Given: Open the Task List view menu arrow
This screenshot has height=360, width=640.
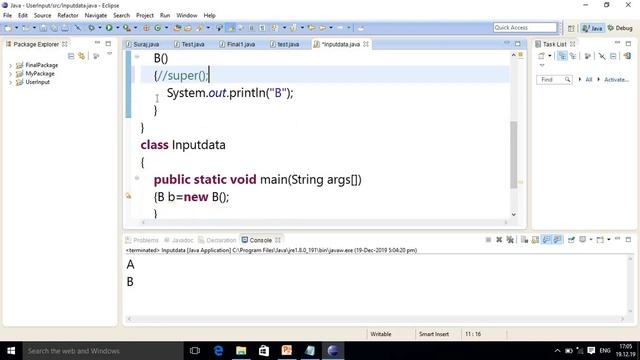Looking at the screenshot, I should 542,65.
